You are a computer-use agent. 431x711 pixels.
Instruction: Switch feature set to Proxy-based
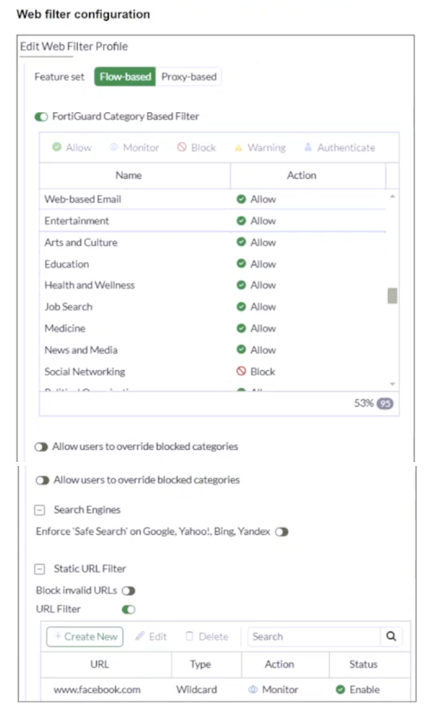(189, 77)
